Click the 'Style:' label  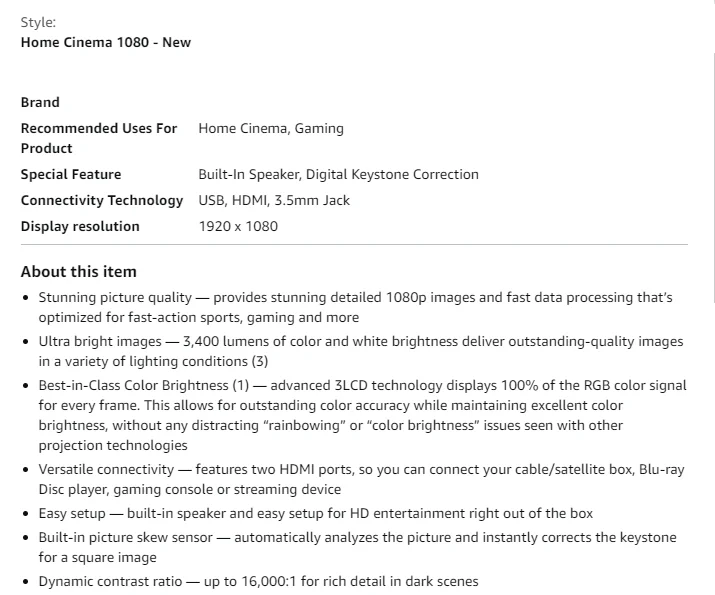(x=38, y=22)
